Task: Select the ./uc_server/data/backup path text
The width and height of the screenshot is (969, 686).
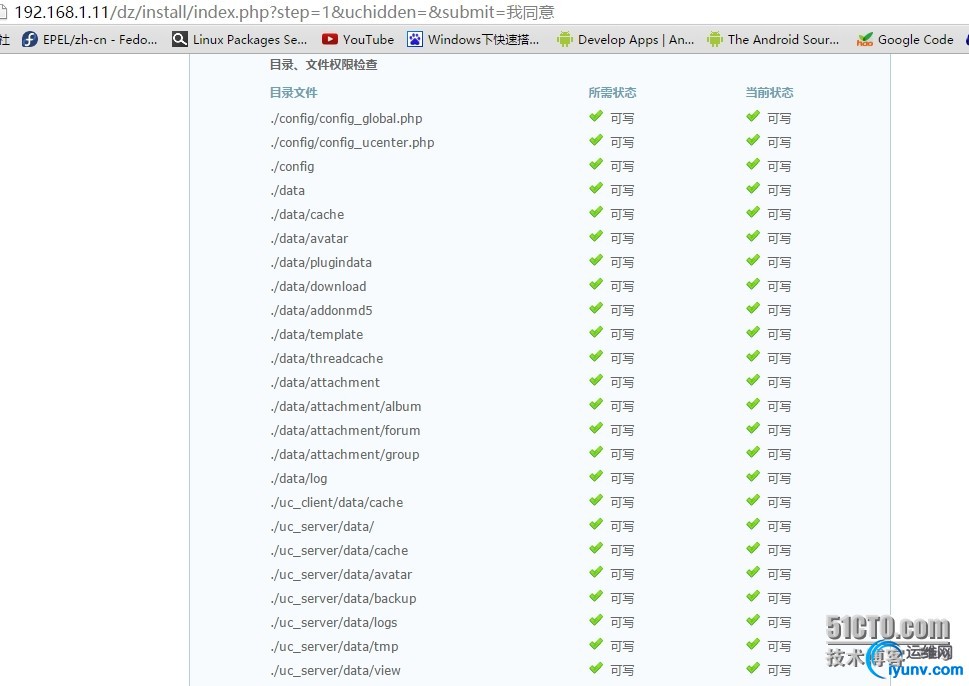Action: (343, 599)
